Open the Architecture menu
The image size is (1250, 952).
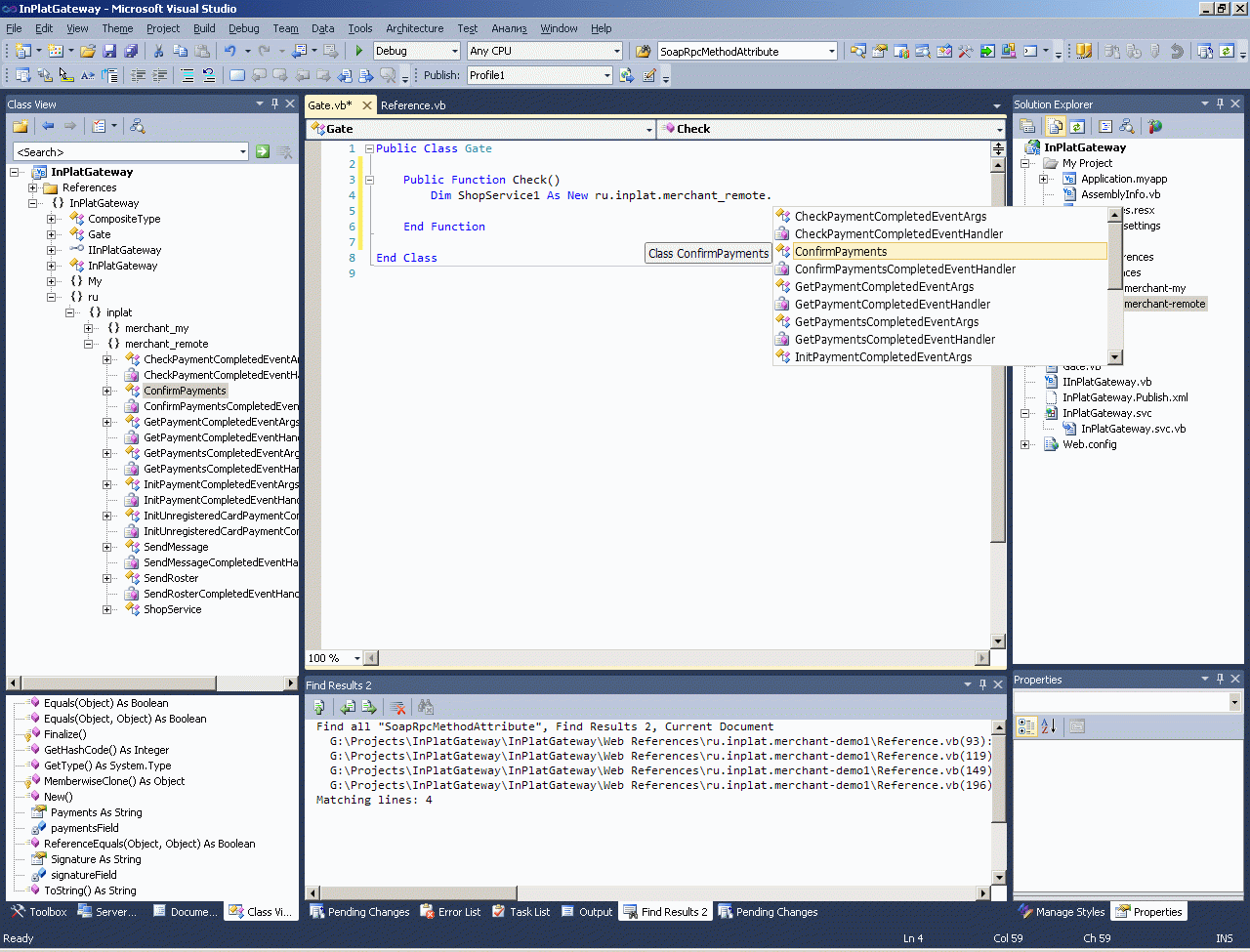click(x=414, y=28)
